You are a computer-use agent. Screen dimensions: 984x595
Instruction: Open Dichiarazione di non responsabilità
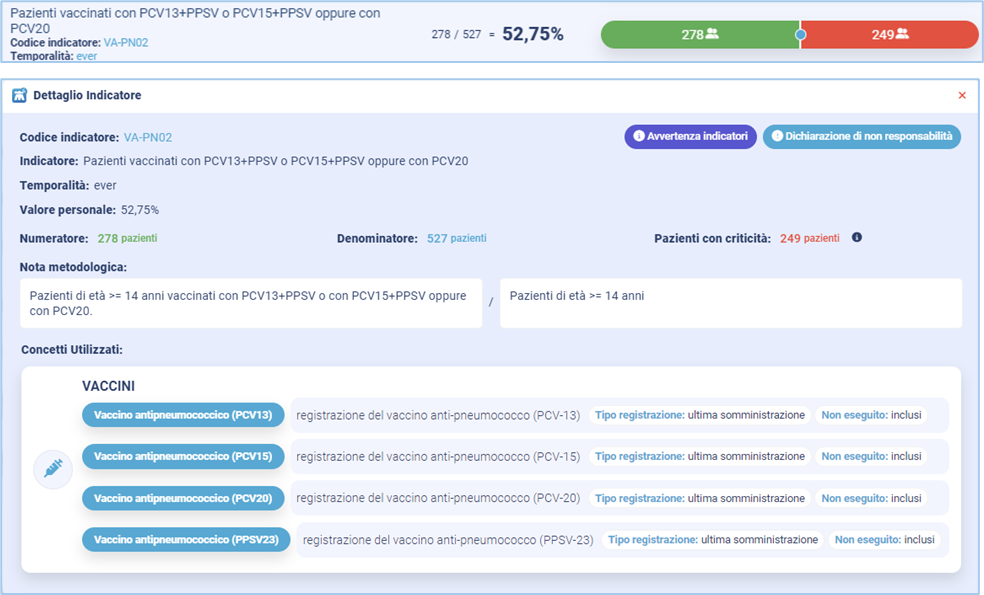pos(861,137)
